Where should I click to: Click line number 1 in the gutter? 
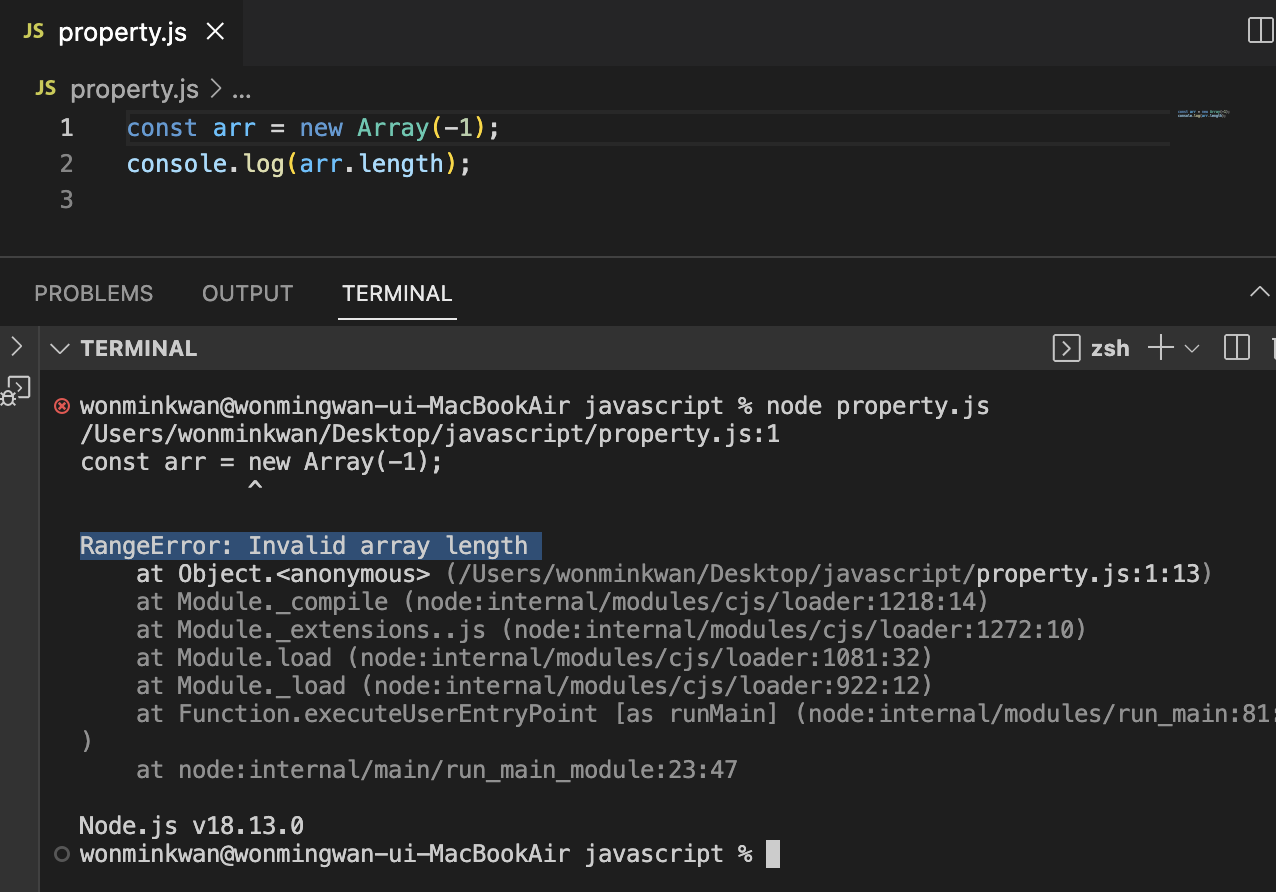click(x=66, y=128)
